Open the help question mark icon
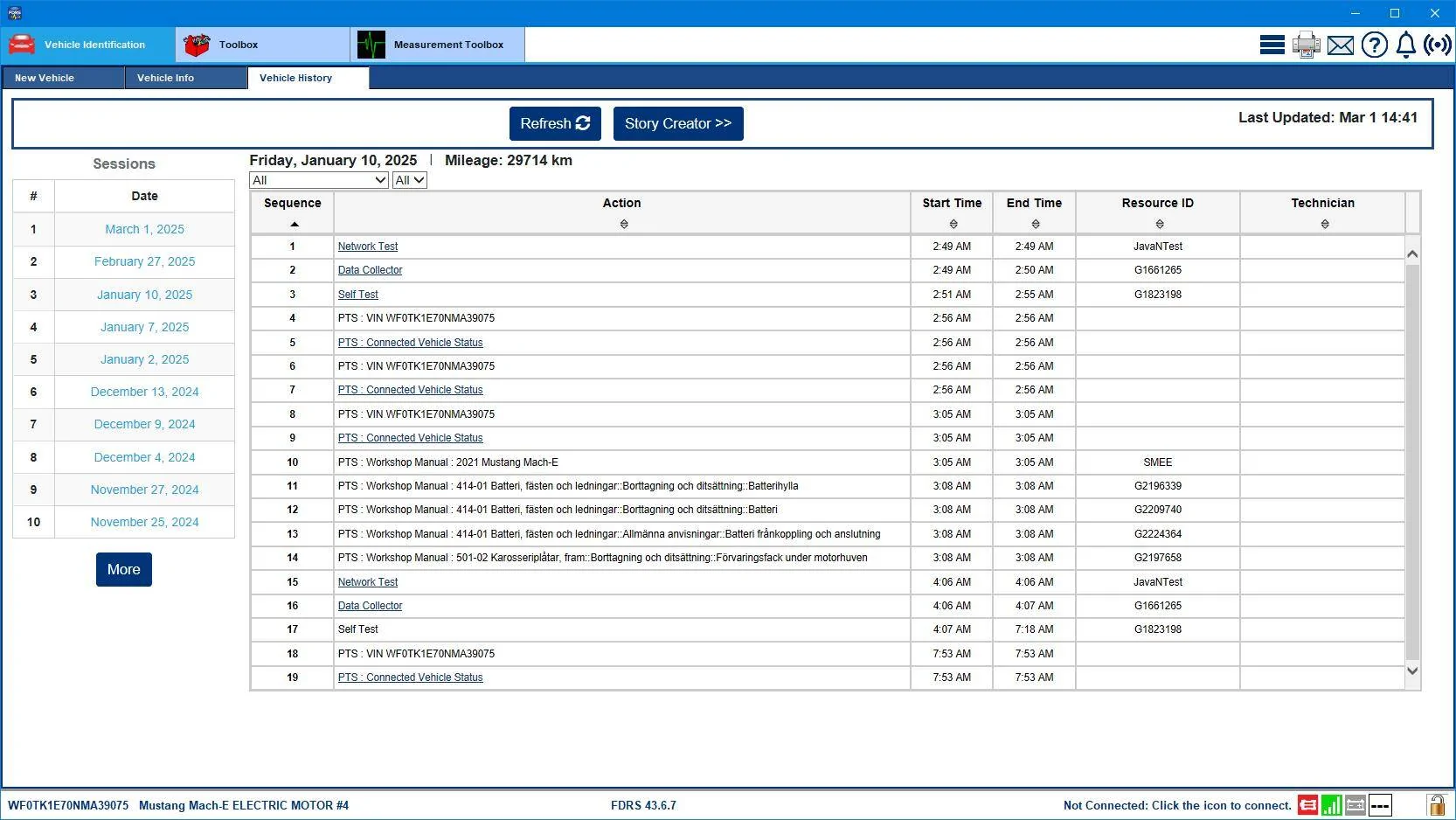Image resolution: width=1456 pixels, height=820 pixels. tap(1375, 45)
